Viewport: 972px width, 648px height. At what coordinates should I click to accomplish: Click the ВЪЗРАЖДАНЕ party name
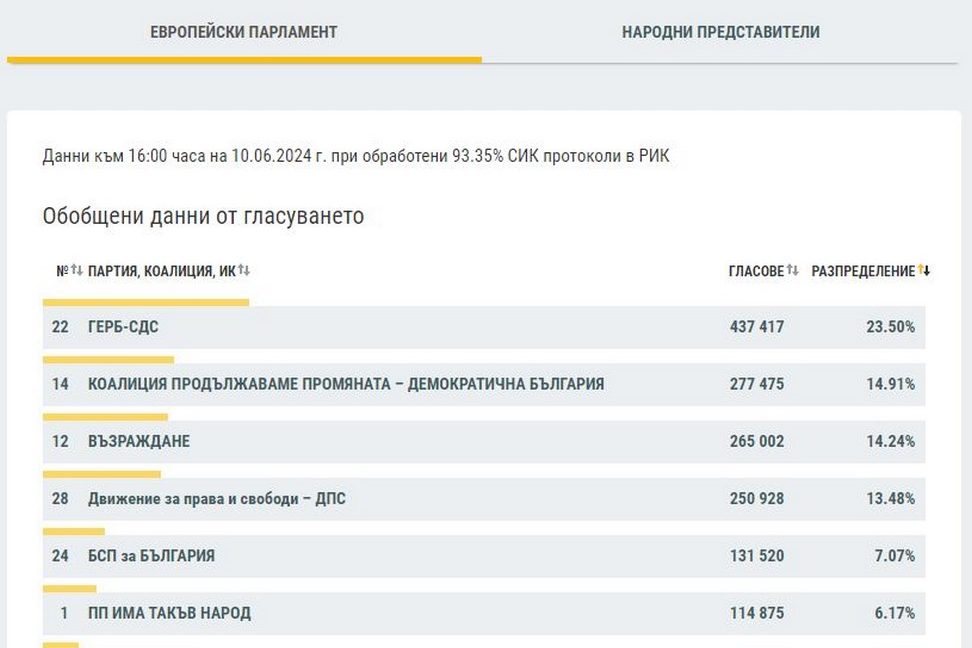(139, 441)
